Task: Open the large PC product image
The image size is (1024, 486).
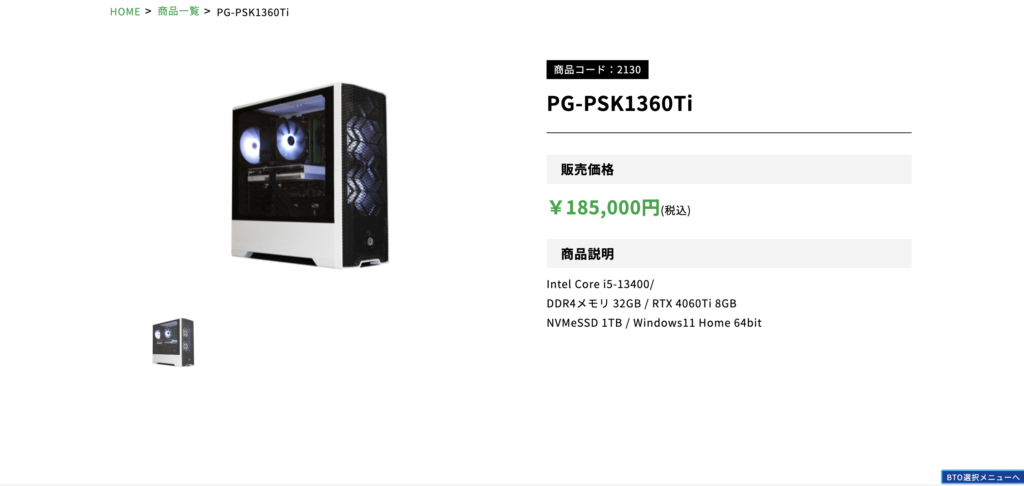Action: [x=310, y=175]
